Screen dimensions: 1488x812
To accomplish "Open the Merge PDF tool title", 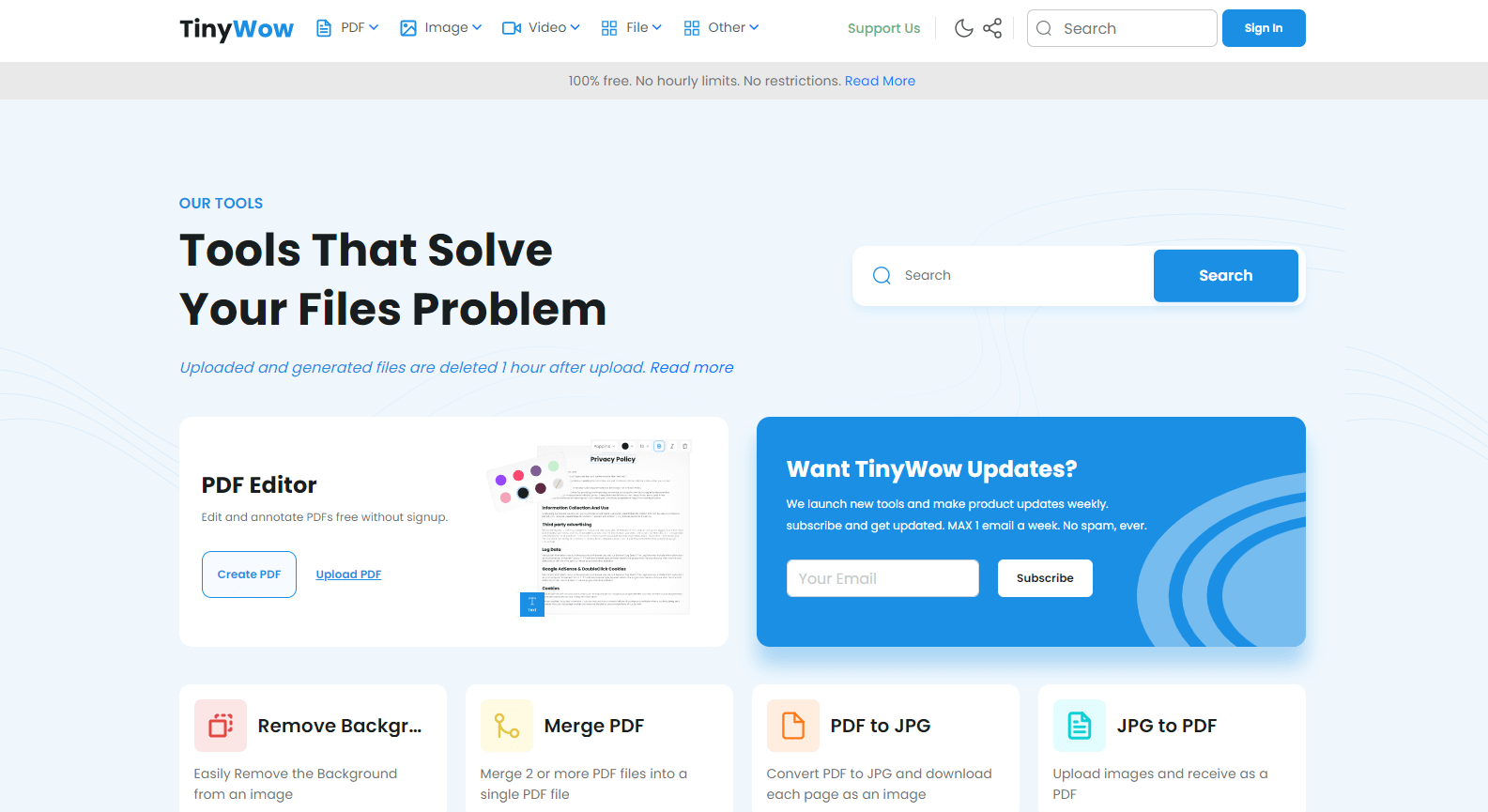I will click(594, 726).
